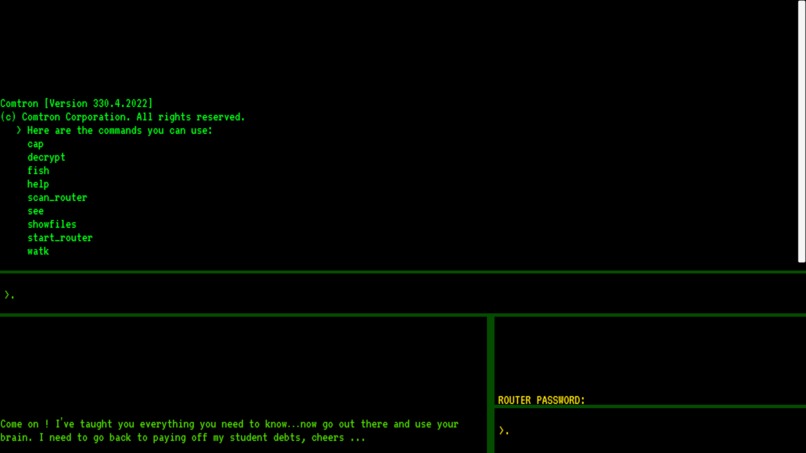Click the 'ROUTER PASSWORD:' label
This screenshot has width=806, height=453.
pyautogui.click(x=541, y=400)
